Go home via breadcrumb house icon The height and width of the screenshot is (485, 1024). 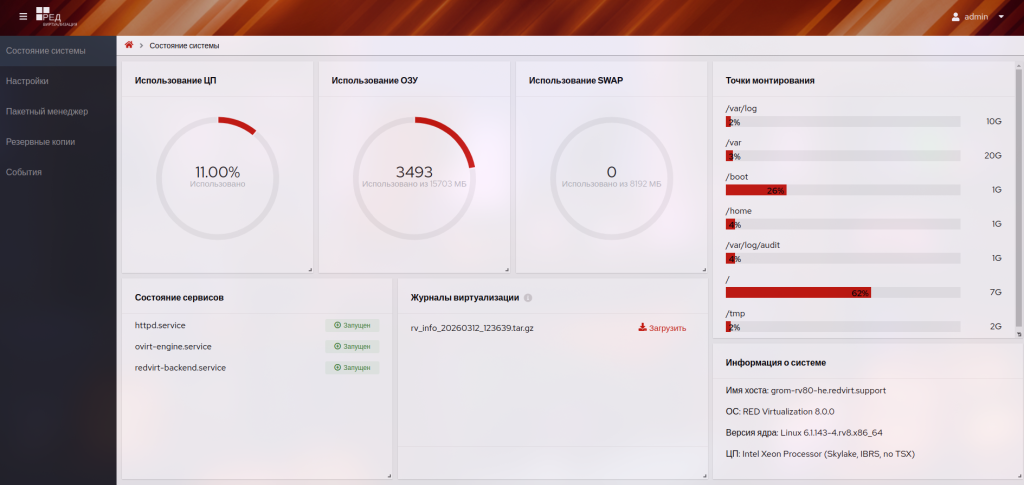(129, 45)
